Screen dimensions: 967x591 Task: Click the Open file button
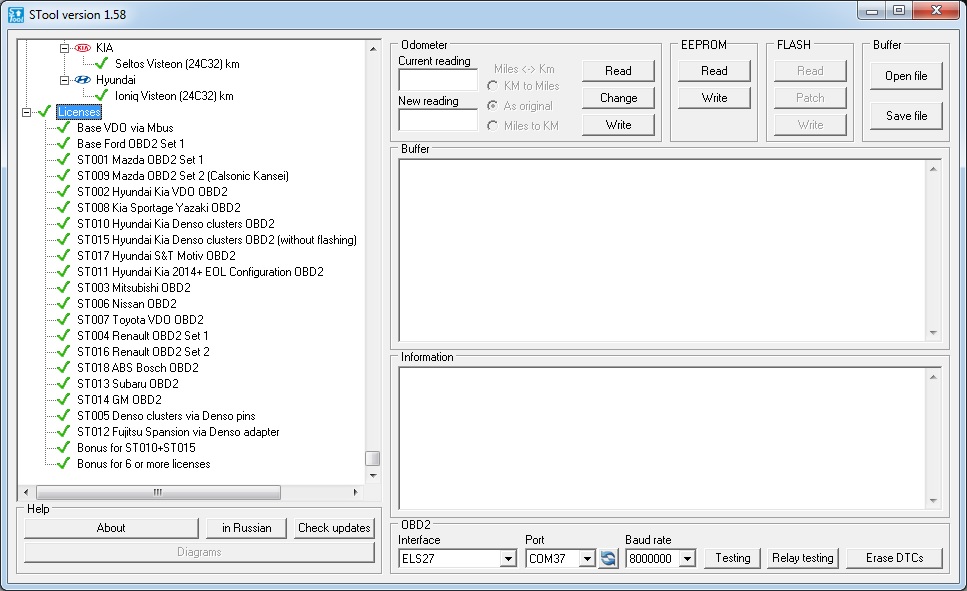point(906,76)
